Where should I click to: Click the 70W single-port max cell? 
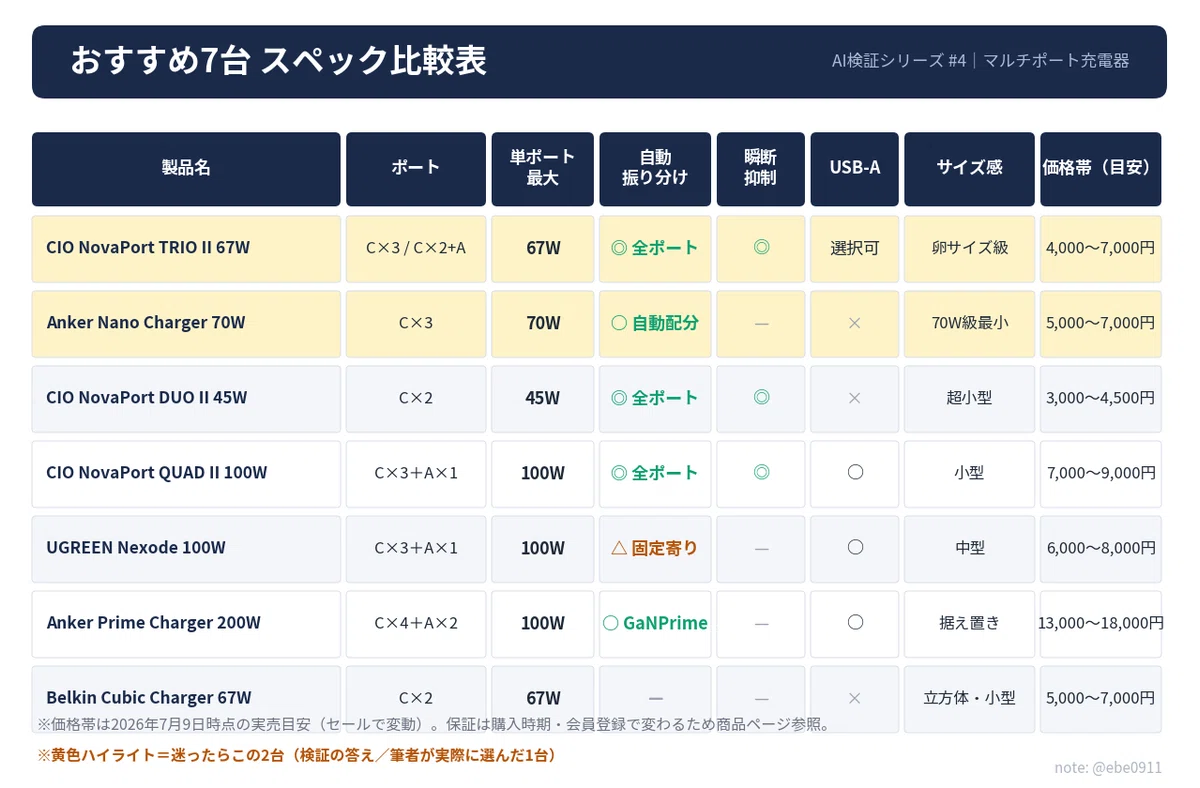pyautogui.click(x=543, y=323)
